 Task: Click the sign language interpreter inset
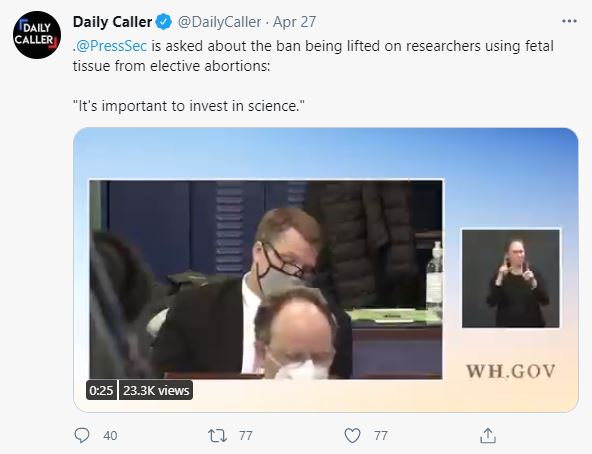[x=511, y=278]
